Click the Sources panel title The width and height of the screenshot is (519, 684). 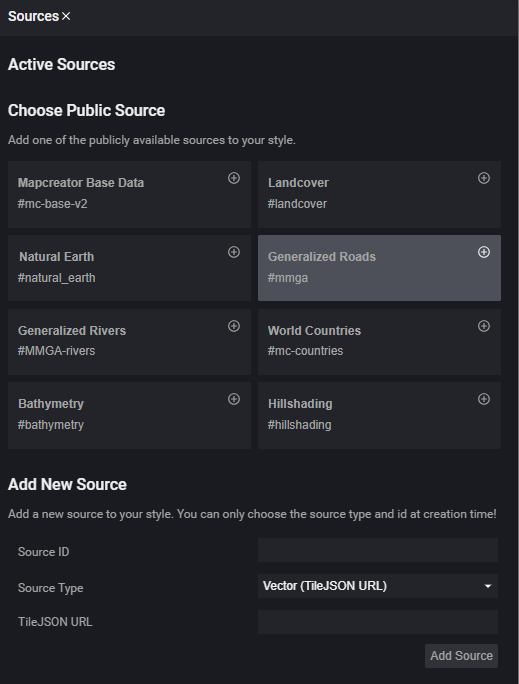[x=33, y=16]
